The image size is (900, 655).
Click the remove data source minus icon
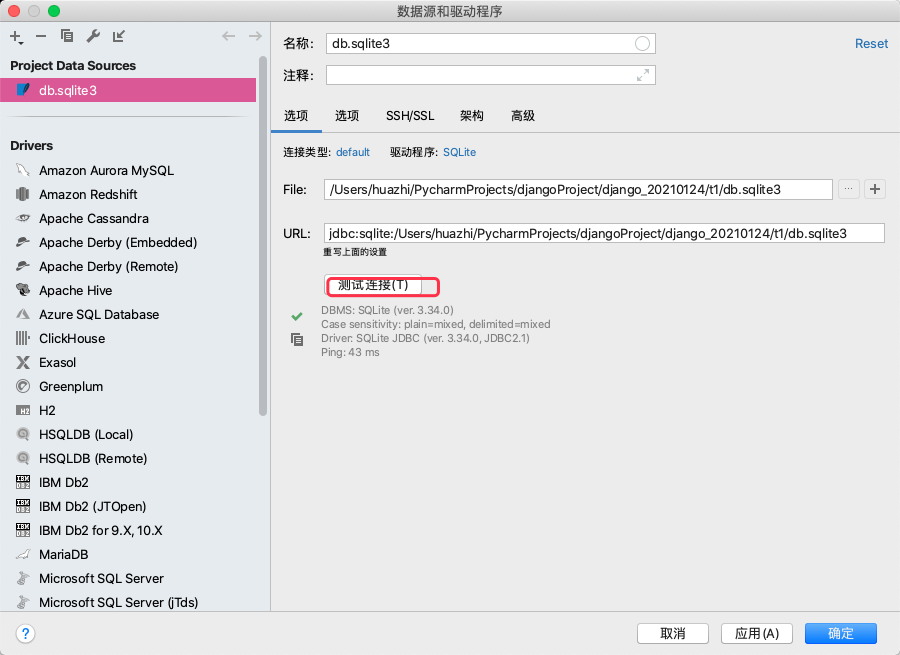coord(41,36)
